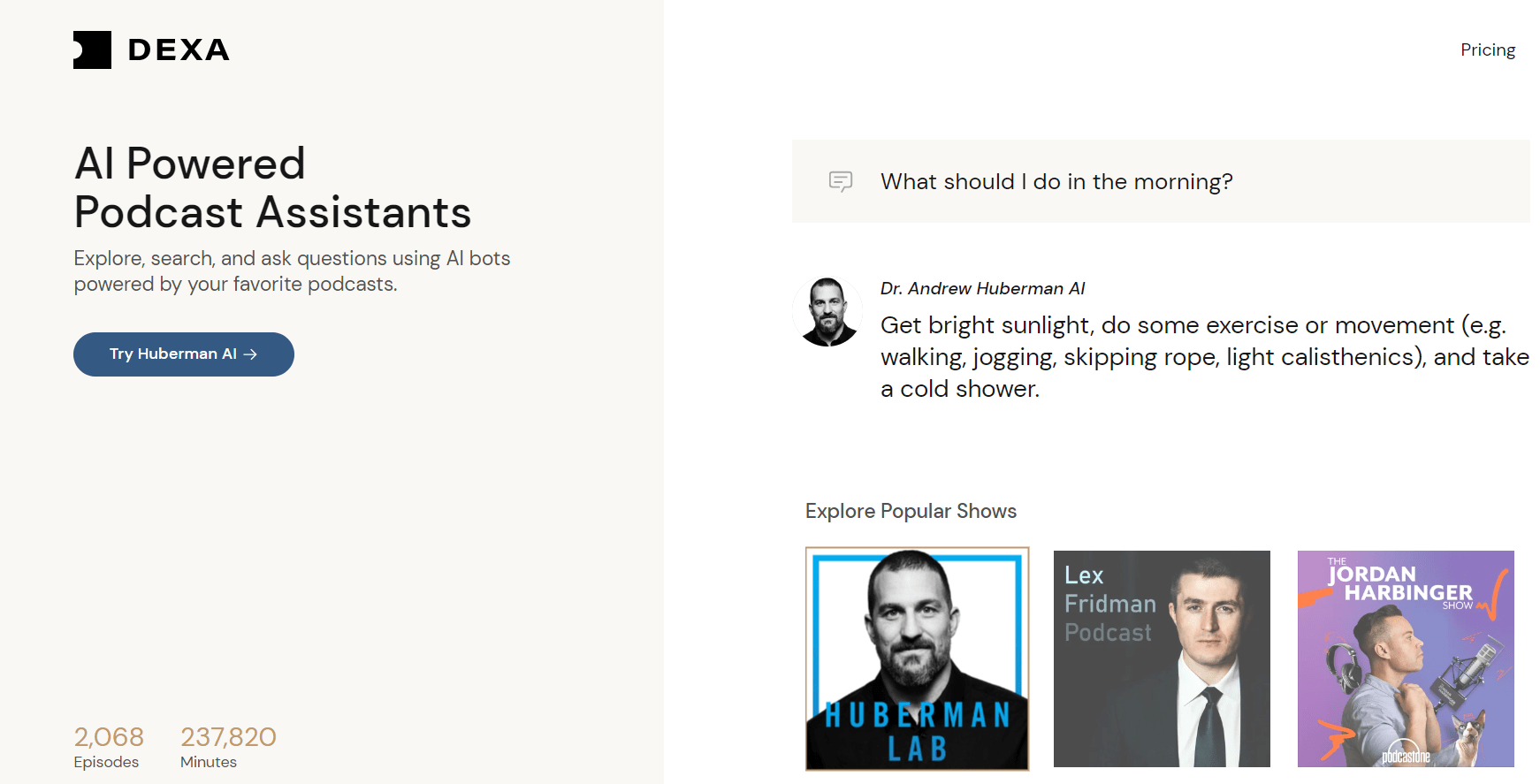
Task: Click the black DEXA logo icon
Action: click(92, 50)
